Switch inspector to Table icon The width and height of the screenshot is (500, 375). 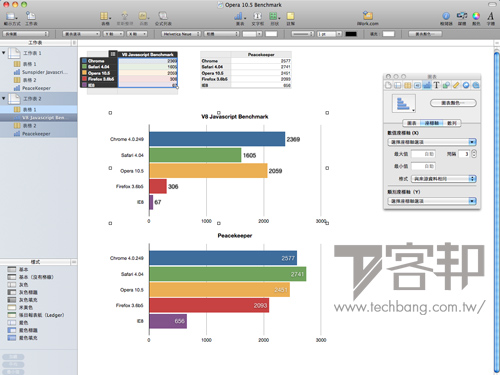[407, 85]
